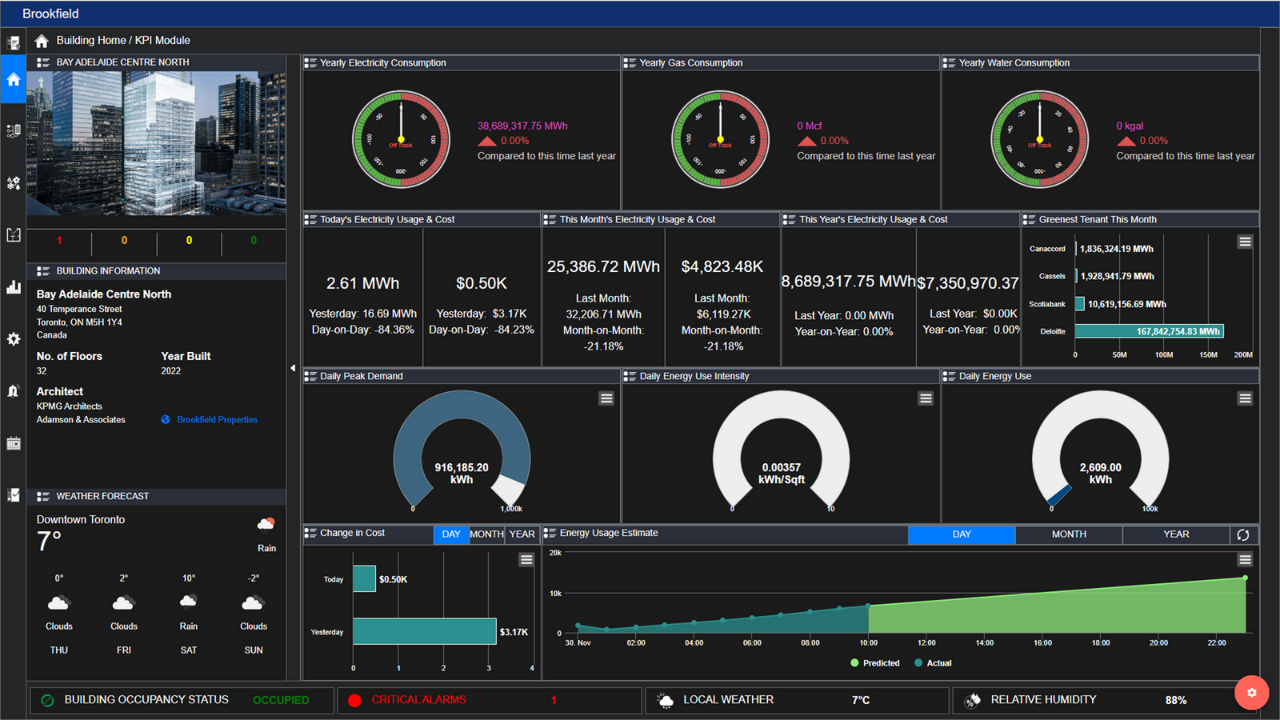Click the green alarm count 0 under building photo
The height and width of the screenshot is (720, 1280).
point(254,241)
